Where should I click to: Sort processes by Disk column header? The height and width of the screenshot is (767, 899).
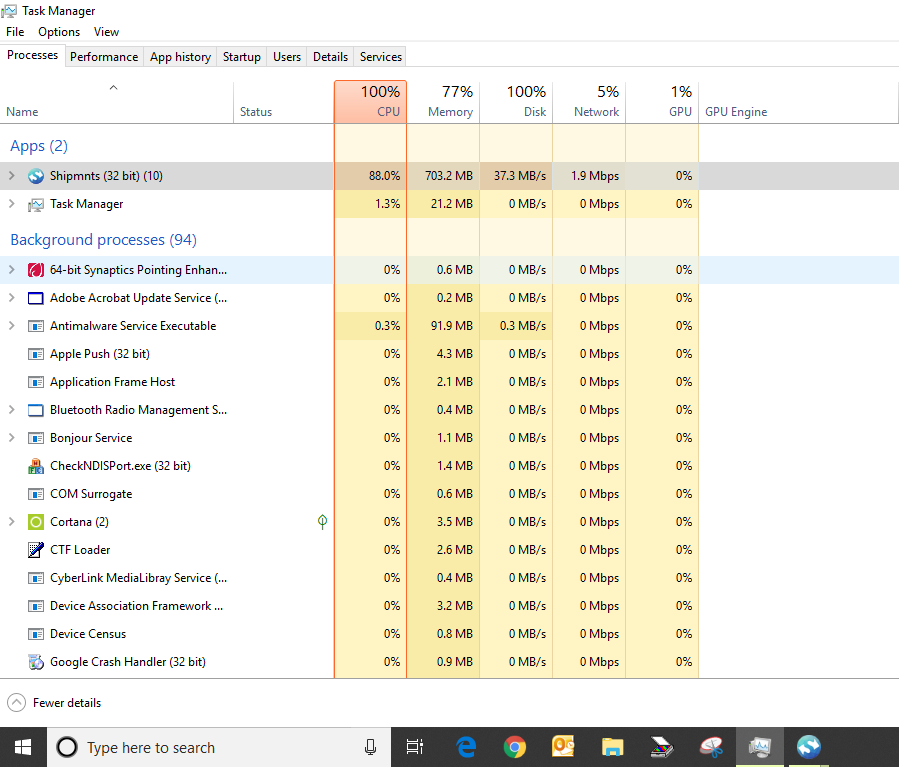click(x=516, y=101)
